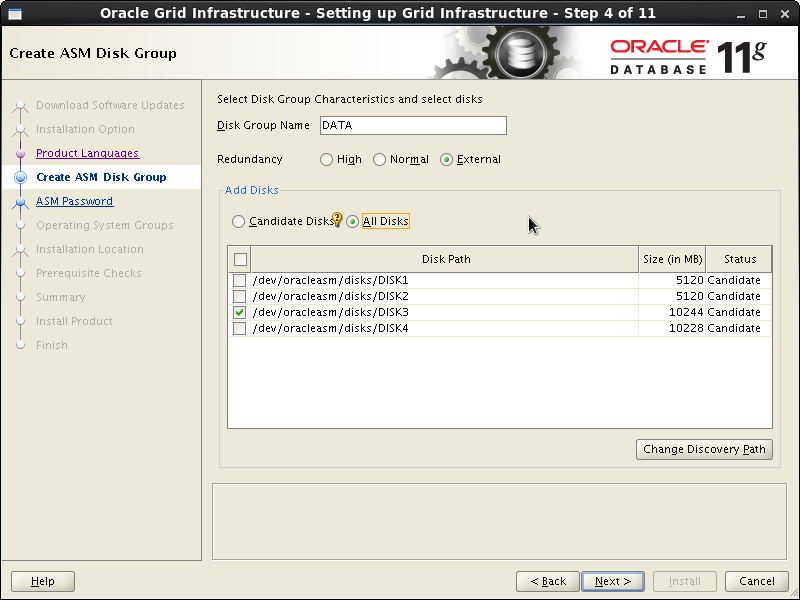Click the Operating System Groups step
The image size is (800, 600).
coord(105,225)
